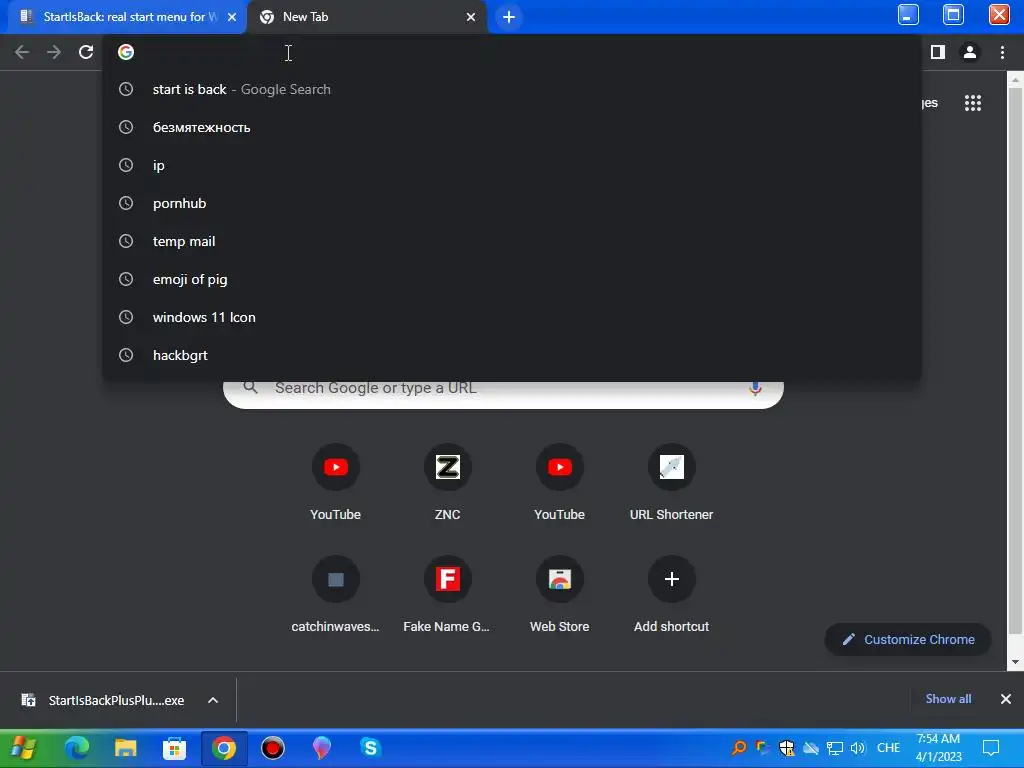Image resolution: width=1024 pixels, height=768 pixels.
Task: Choose 'start is back' search suggestion
Action: [x=511, y=89]
